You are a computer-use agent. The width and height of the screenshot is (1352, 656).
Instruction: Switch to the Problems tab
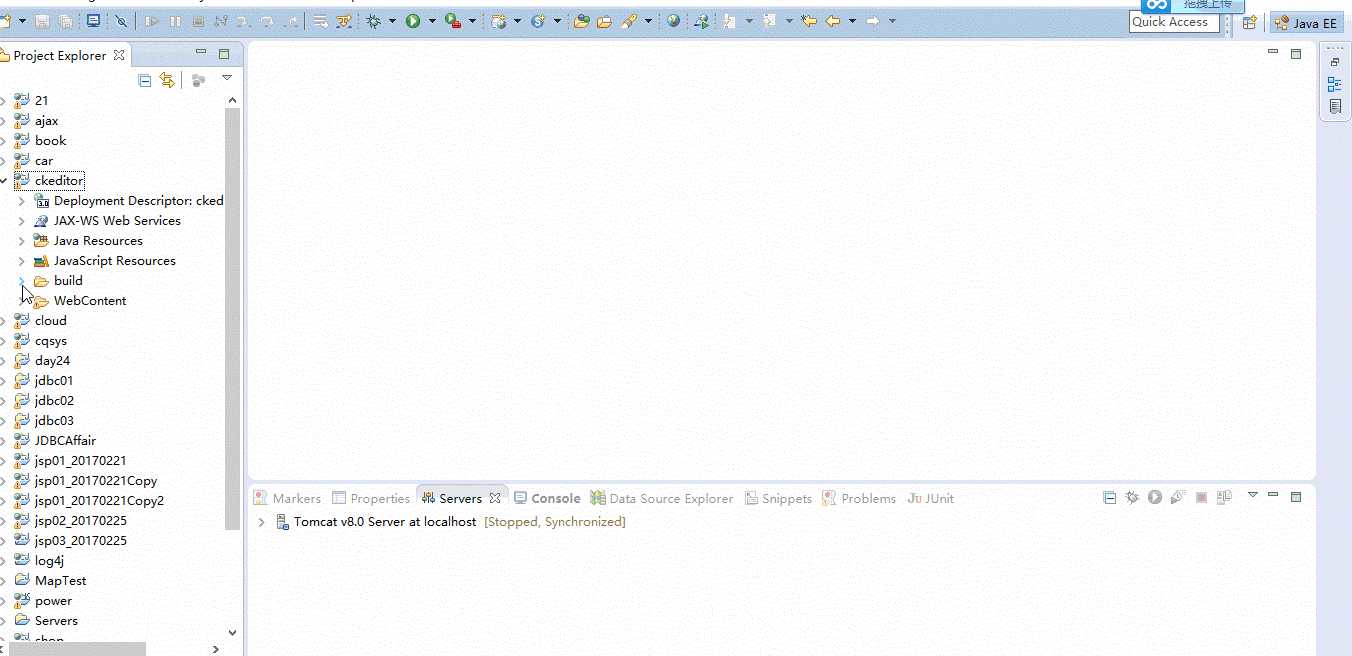click(x=859, y=498)
